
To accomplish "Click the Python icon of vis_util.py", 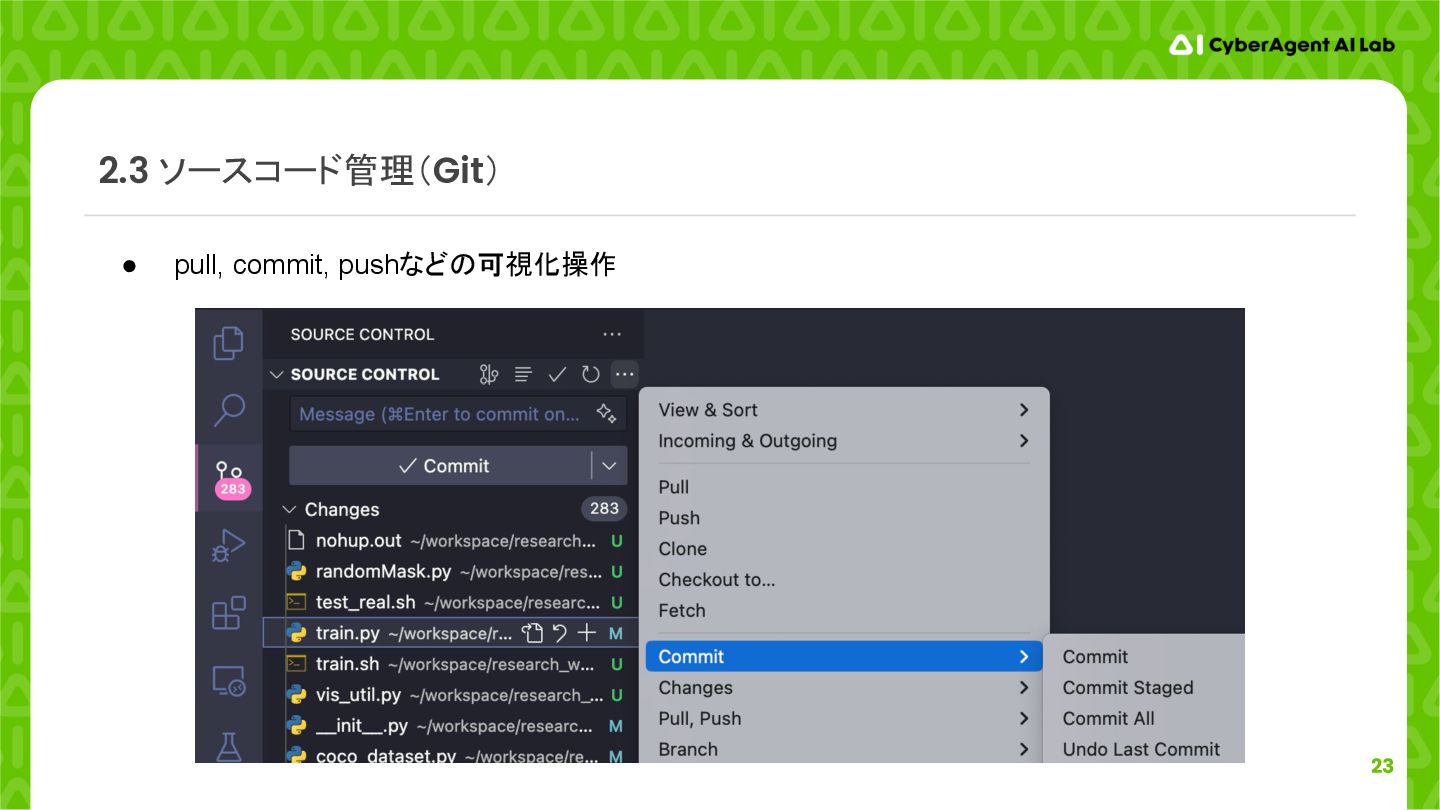I will click(296, 695).
